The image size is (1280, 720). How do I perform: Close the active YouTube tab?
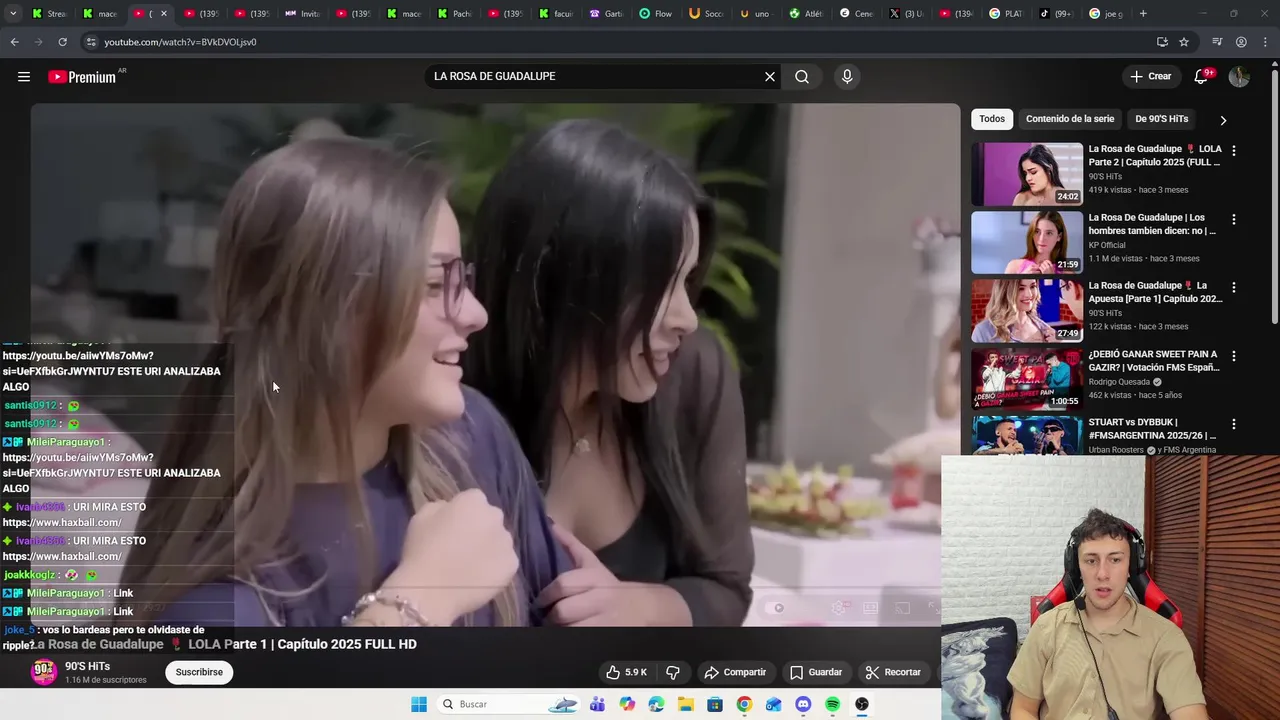(x=164, y=14)
